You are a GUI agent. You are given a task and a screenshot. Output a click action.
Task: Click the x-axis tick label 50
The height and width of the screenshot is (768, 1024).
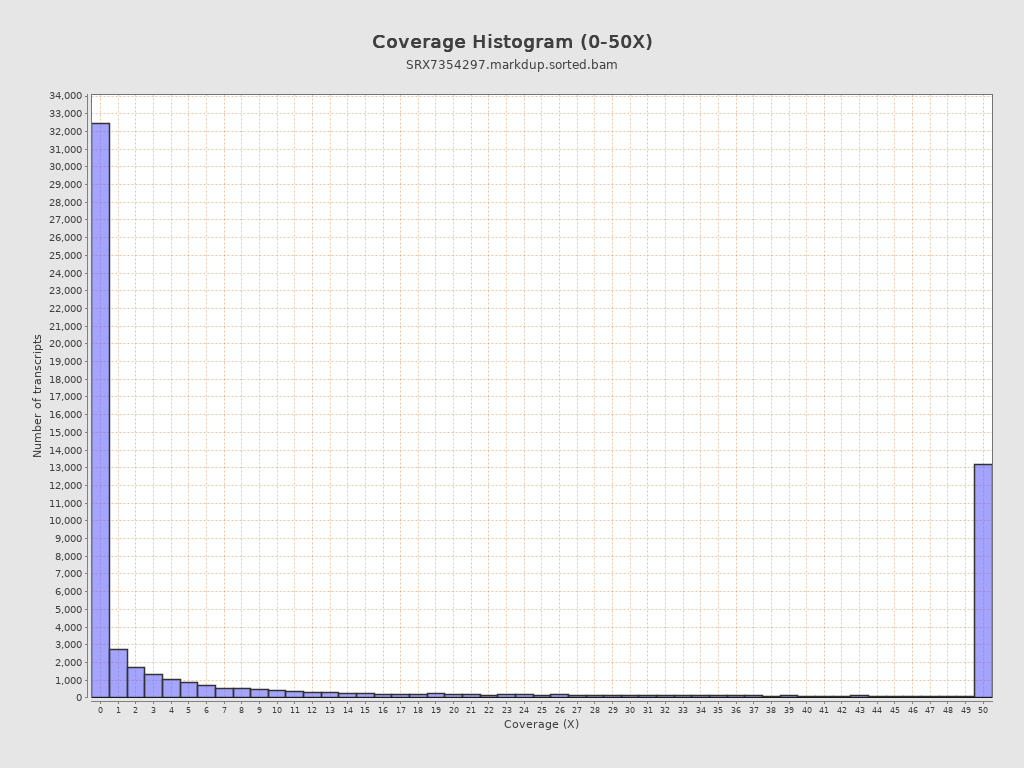click(x=983, y=710)
